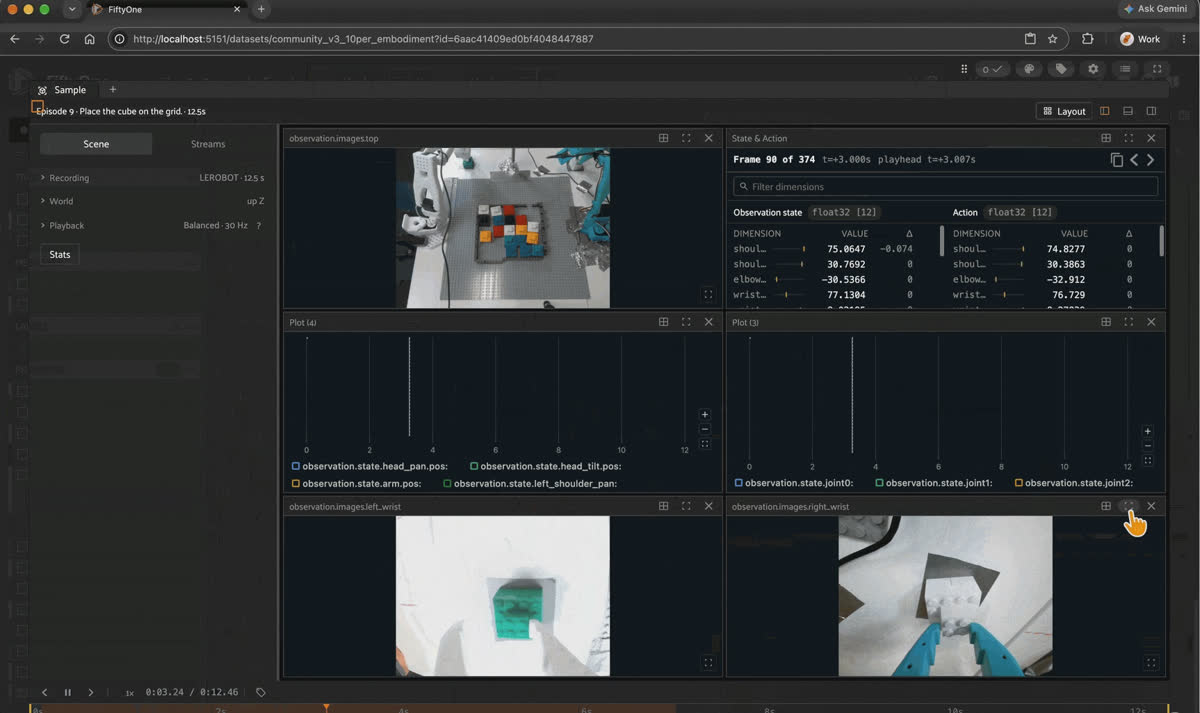Switch to the Scene tab
Viewport: 1200px width, 713px height.
point(96,144)
